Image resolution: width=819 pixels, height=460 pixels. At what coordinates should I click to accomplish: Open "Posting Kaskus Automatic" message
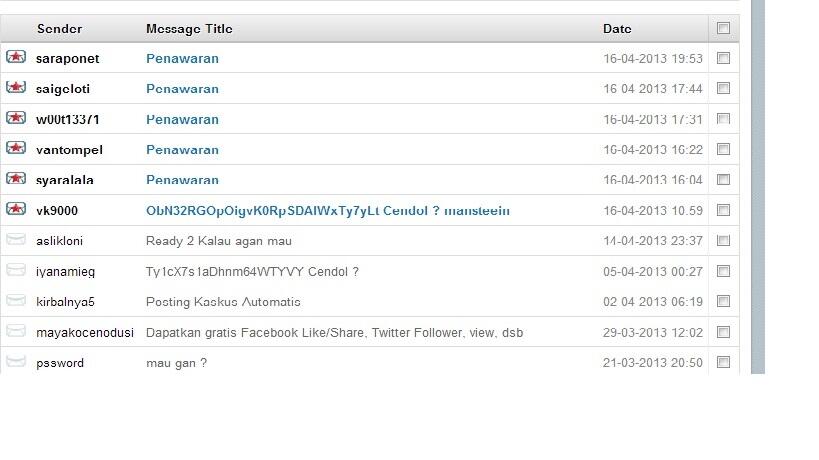pos(223,302)
